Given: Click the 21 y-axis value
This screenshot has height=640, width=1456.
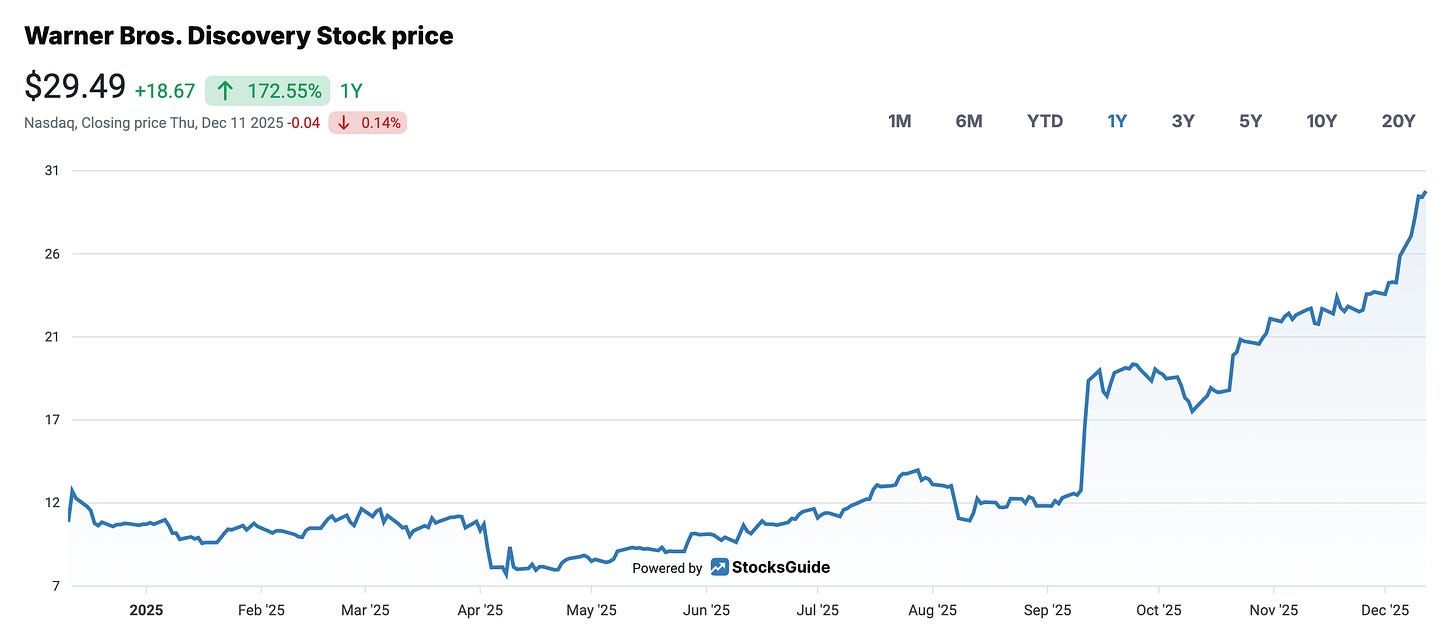Looking at the screenshot, I should pyautogui.click(x=52, y=336).
